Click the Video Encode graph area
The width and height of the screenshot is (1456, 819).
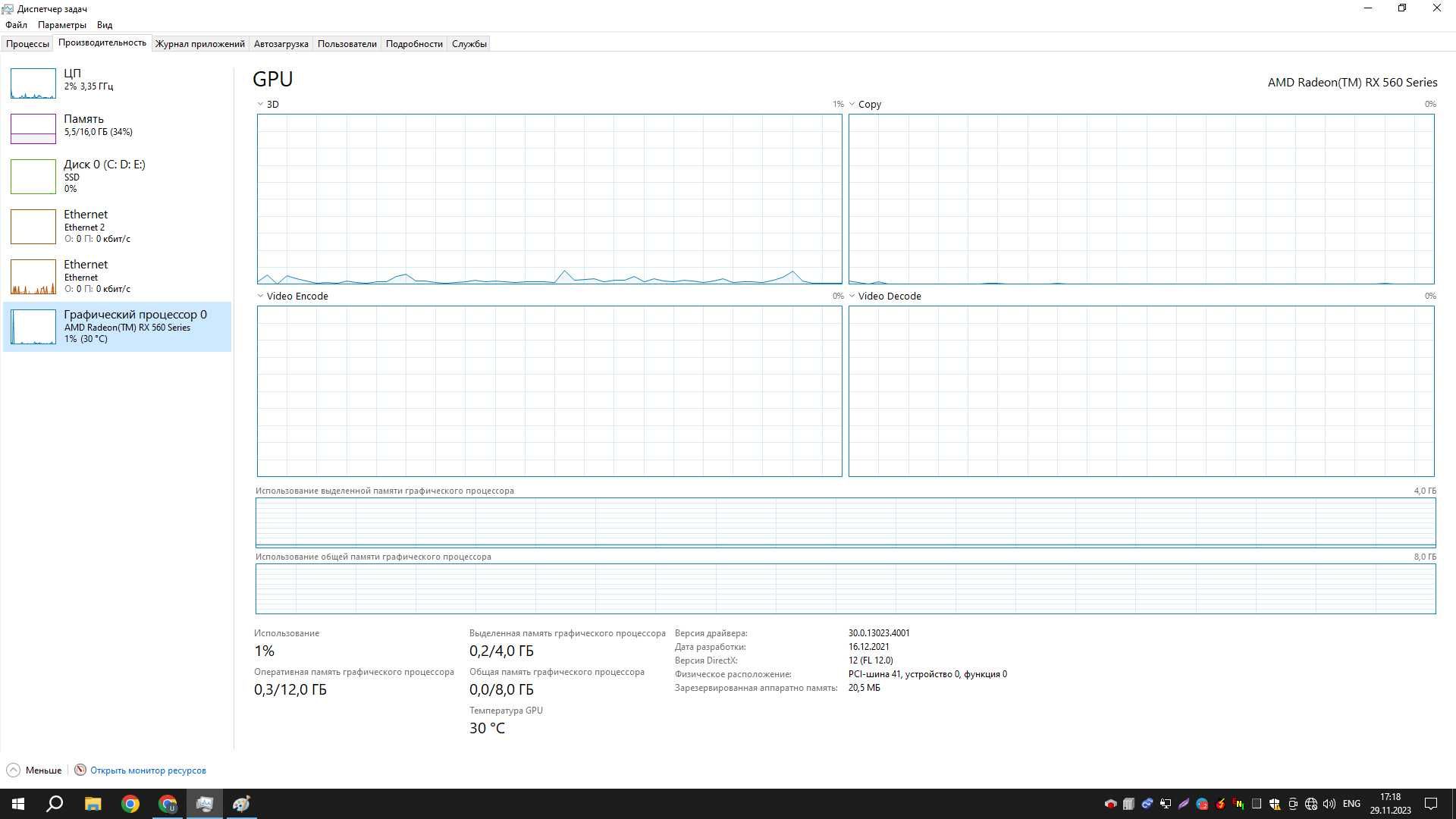[x=549, y=391]
